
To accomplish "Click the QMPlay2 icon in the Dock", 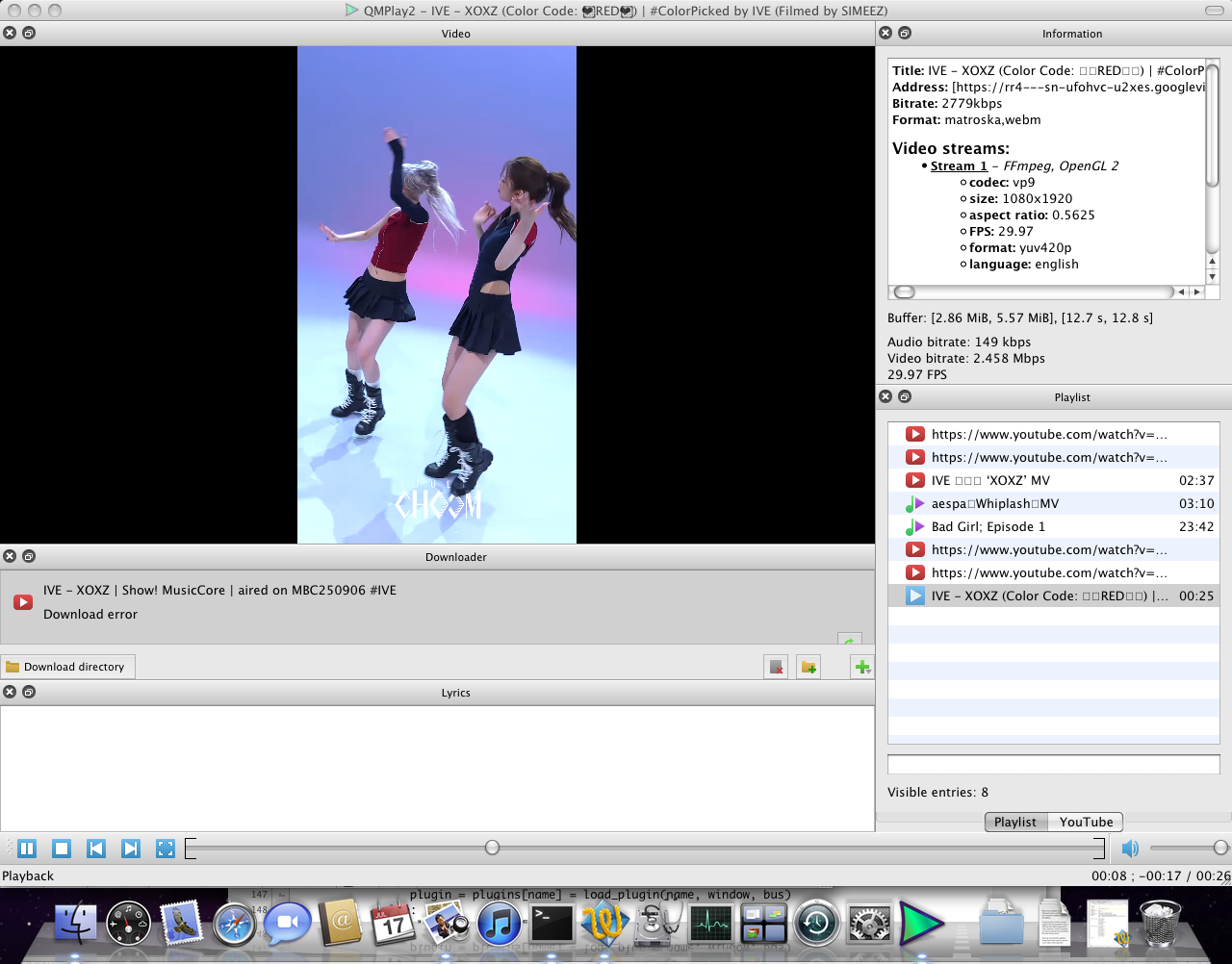I will [921, 924].
